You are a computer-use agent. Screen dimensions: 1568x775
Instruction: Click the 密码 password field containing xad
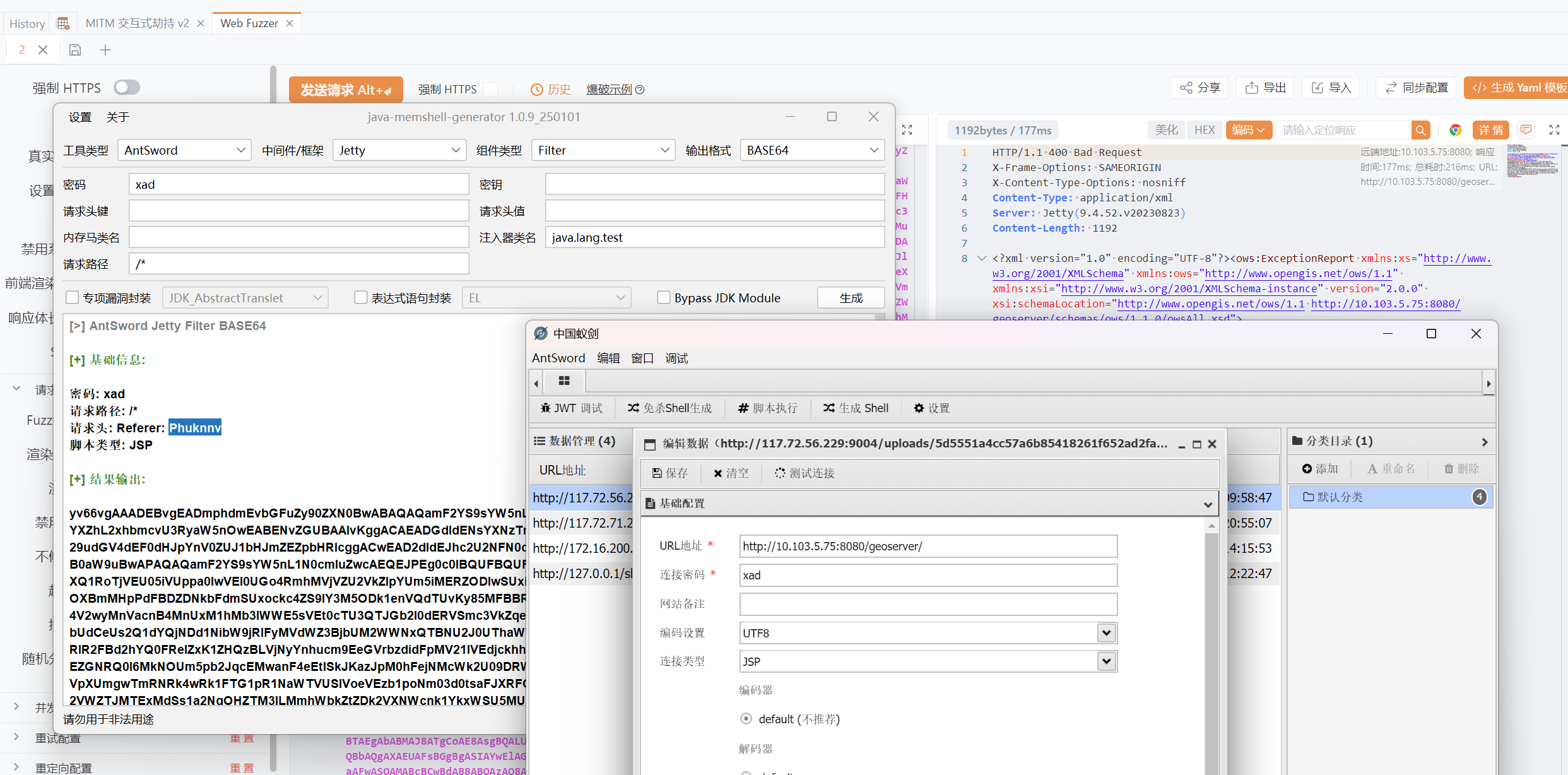point(298,184)
